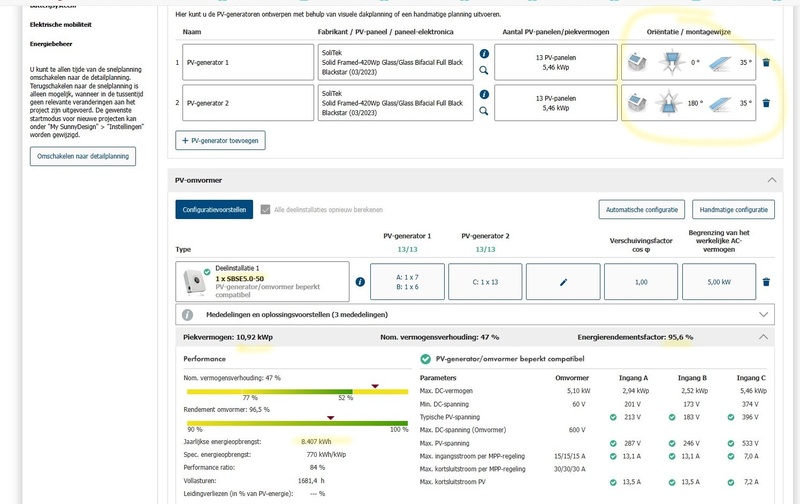Click '13 PV-panelen 5,46 kWp' for PV-generator 1
The image size is (800, 504).
tap(556, 62)
